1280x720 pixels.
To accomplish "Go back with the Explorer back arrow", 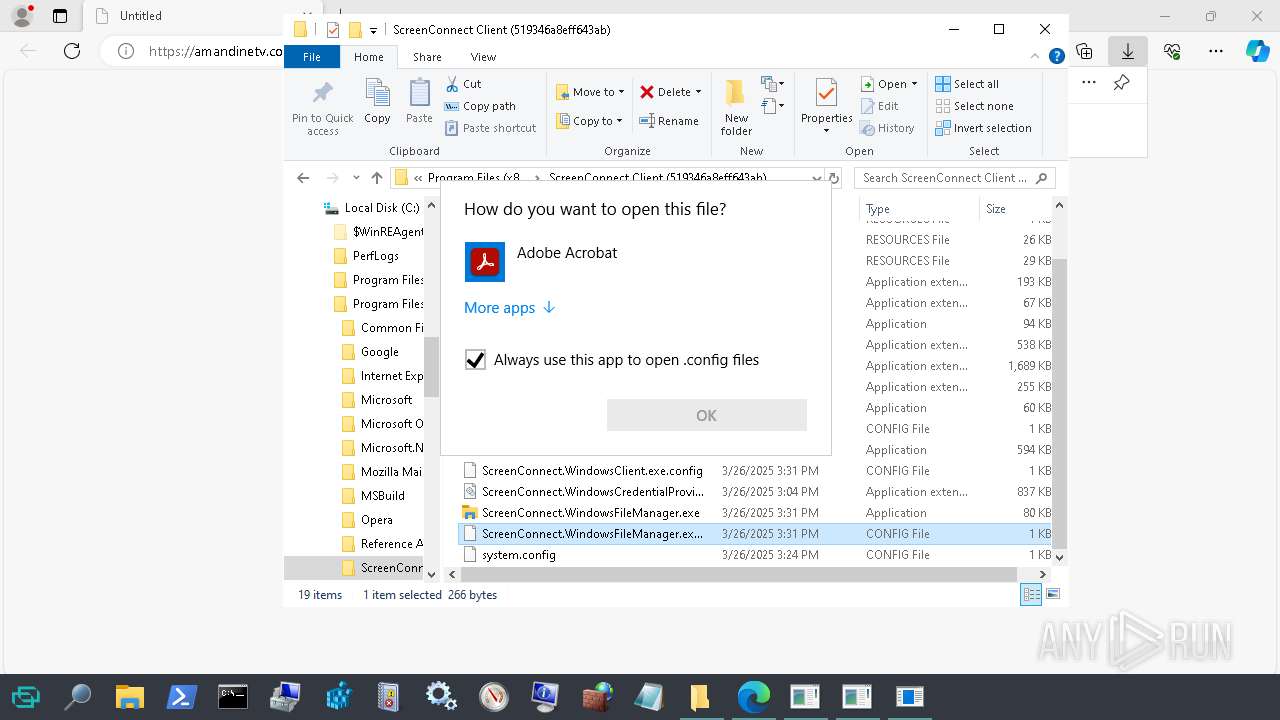I will [x=303, y=178].
